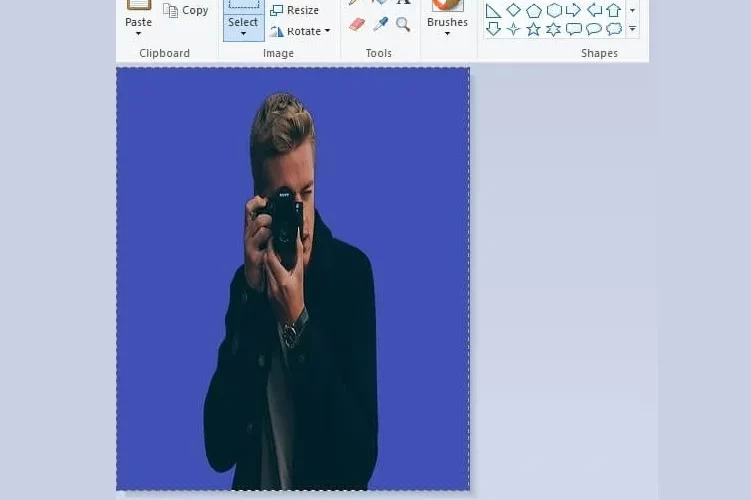The width and height of the screenshot is (751, 500).
Task: Expand the Select options dropdown
Action: click(243, 34)
